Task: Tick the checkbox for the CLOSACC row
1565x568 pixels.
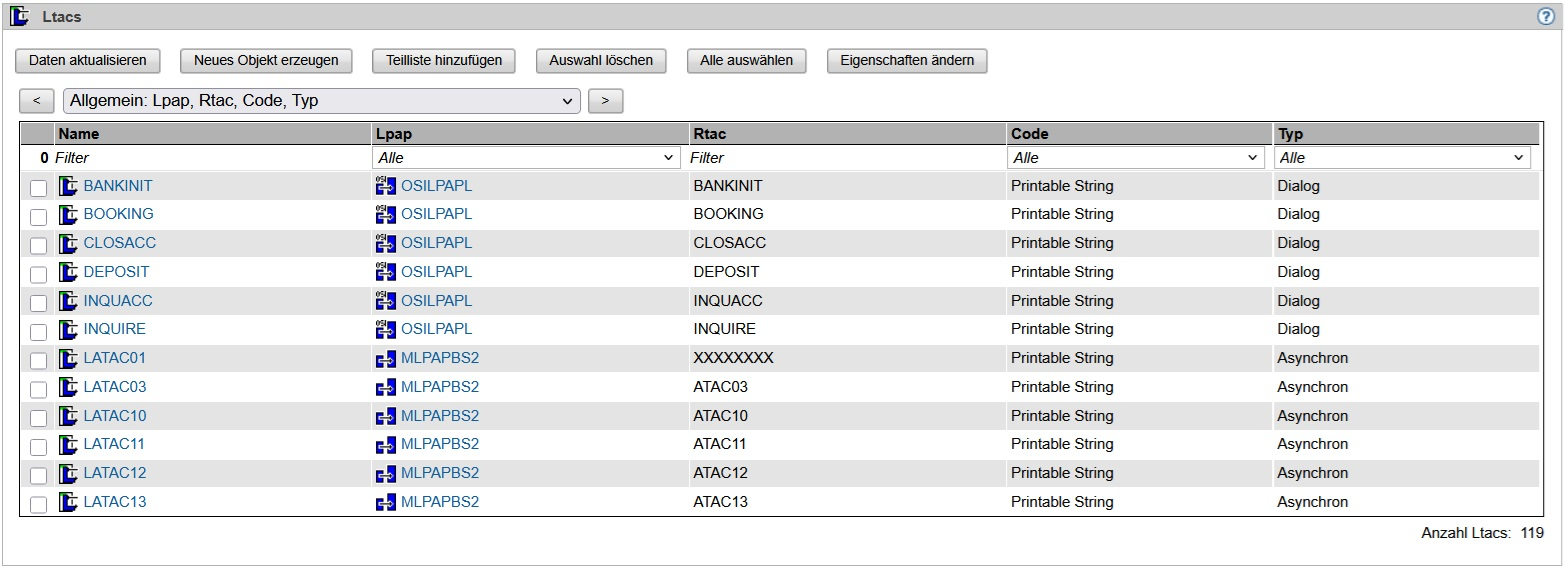Action: (x=38, y=244)
